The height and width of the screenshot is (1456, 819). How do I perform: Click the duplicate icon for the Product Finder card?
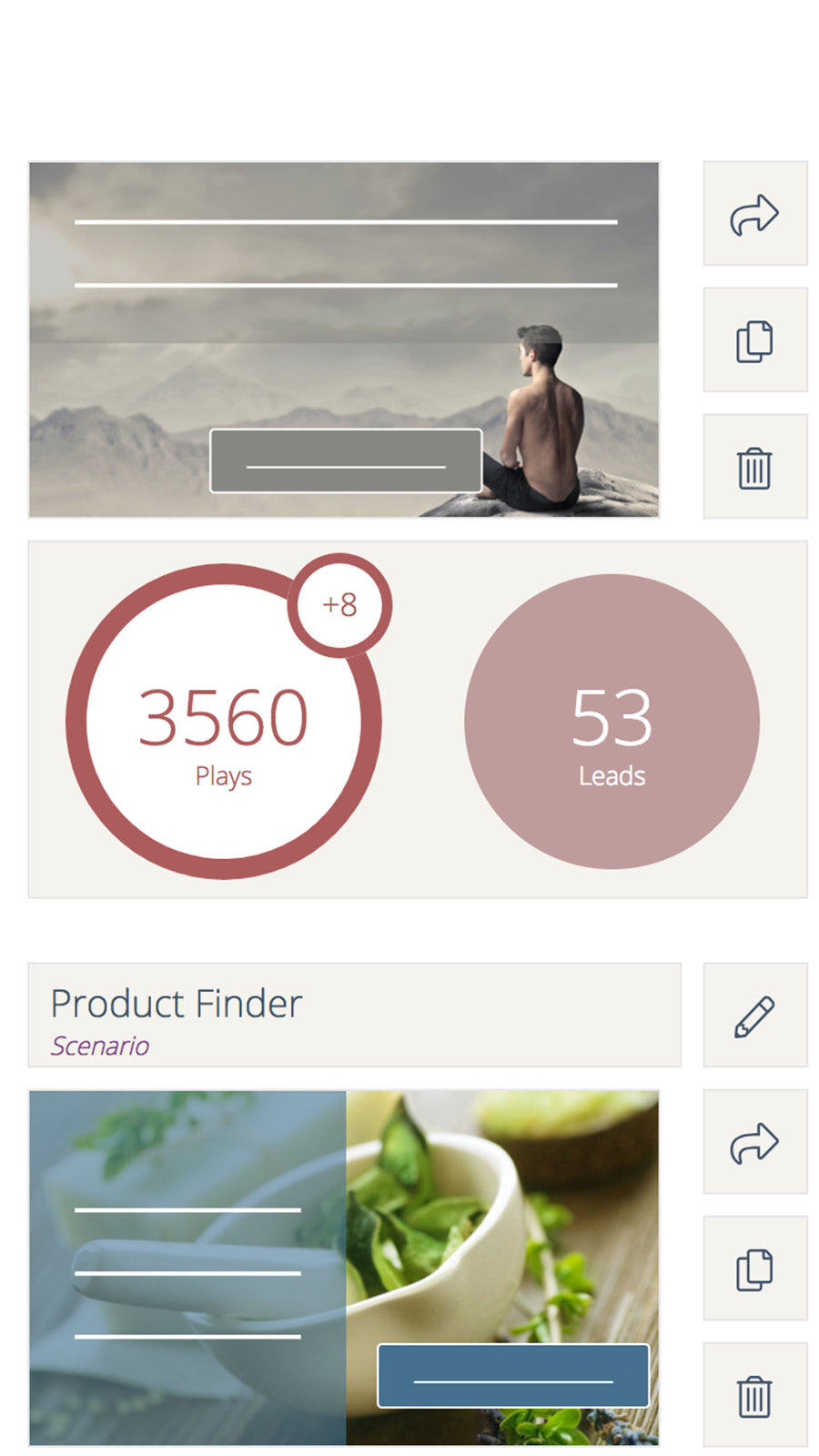tap(754, 1268)
